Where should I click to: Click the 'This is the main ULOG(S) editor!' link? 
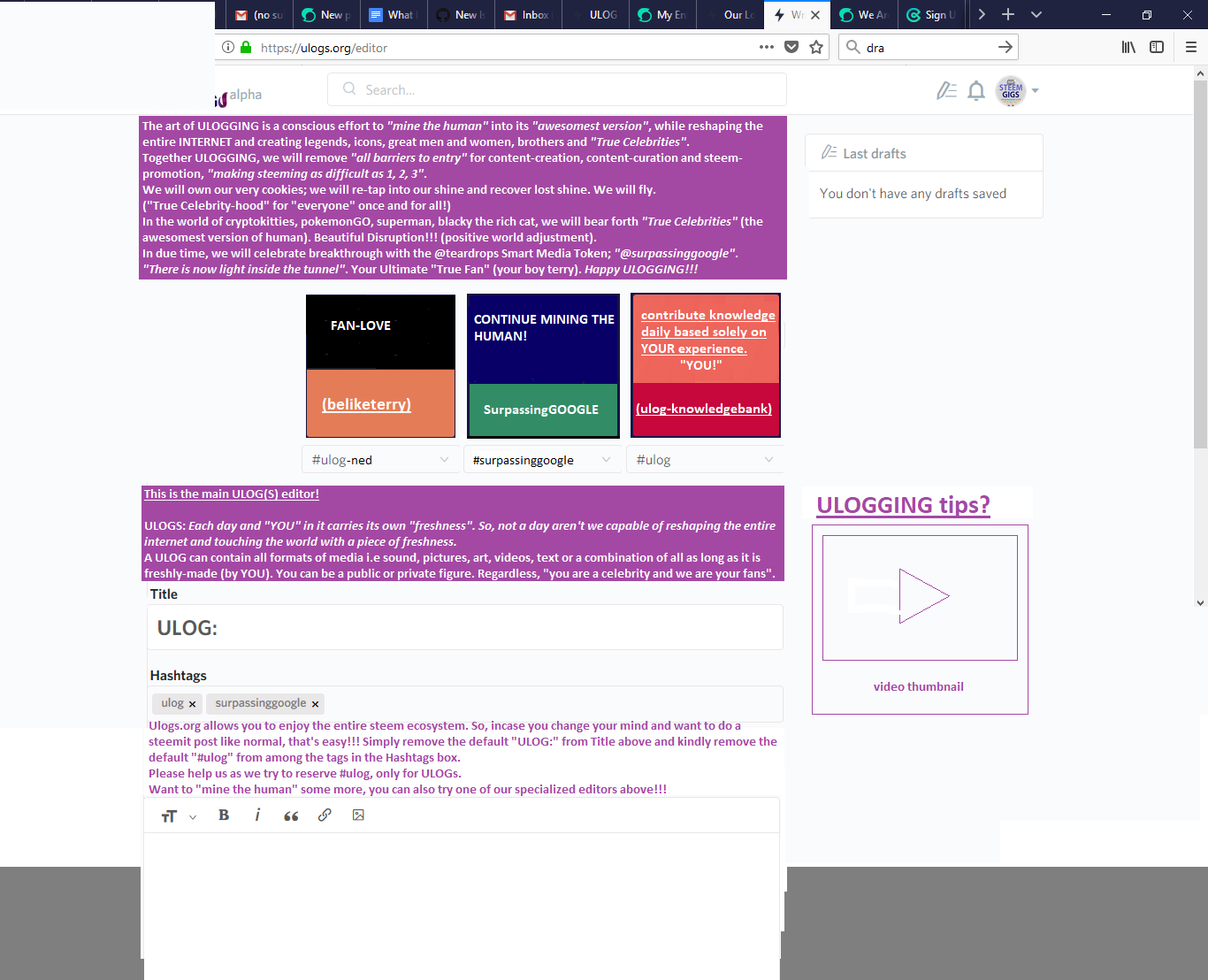[x=232, y=494]
